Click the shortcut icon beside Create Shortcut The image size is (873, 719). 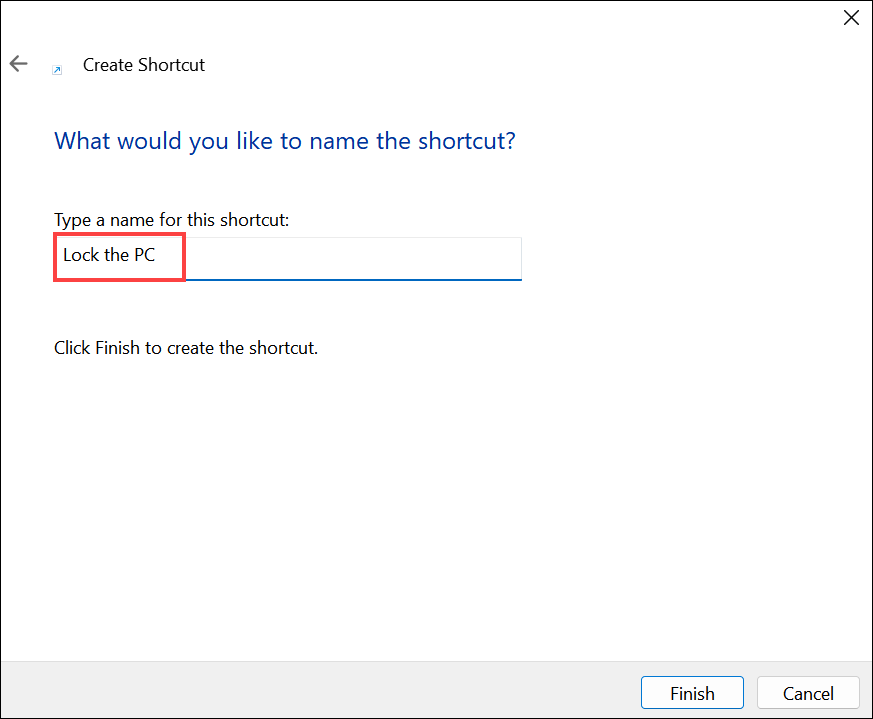[x=57, y=69]
